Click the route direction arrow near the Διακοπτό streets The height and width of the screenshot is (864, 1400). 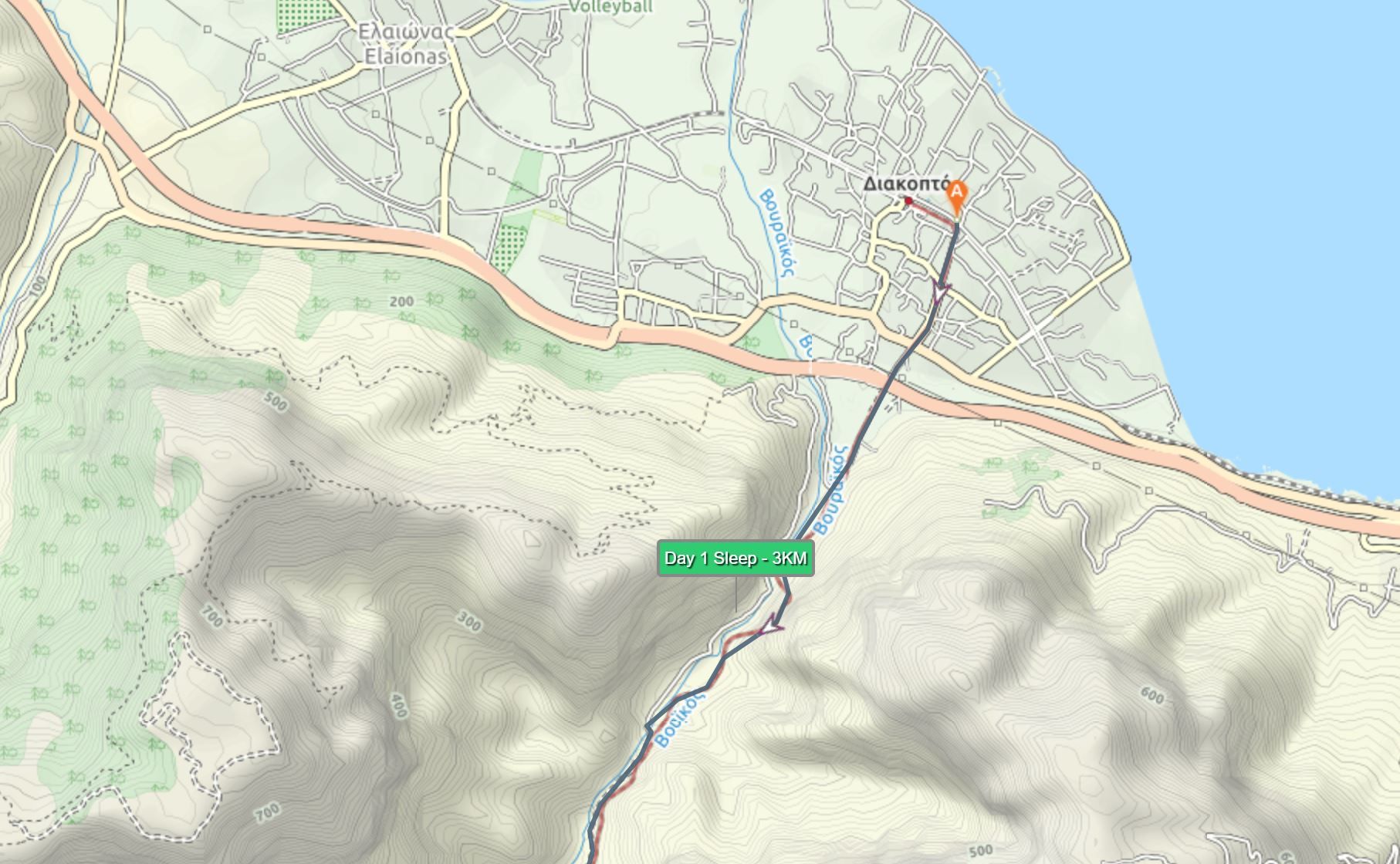[x=940, y=292]
